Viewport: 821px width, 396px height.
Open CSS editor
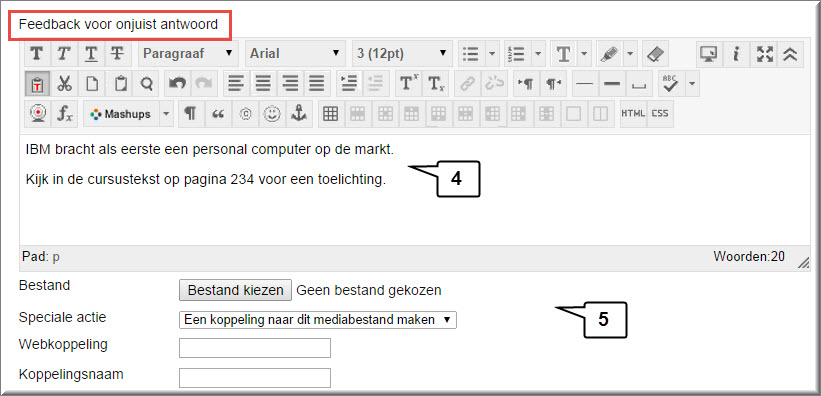click(660, 114)
